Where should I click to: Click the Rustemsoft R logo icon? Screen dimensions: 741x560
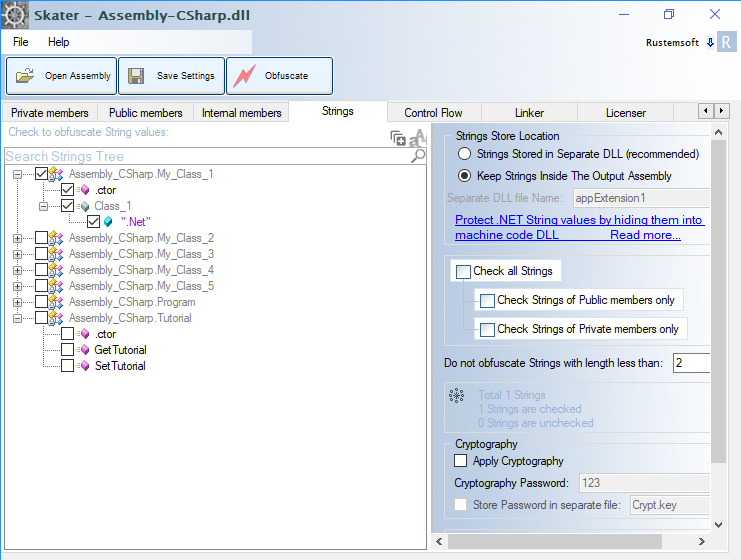726,42
